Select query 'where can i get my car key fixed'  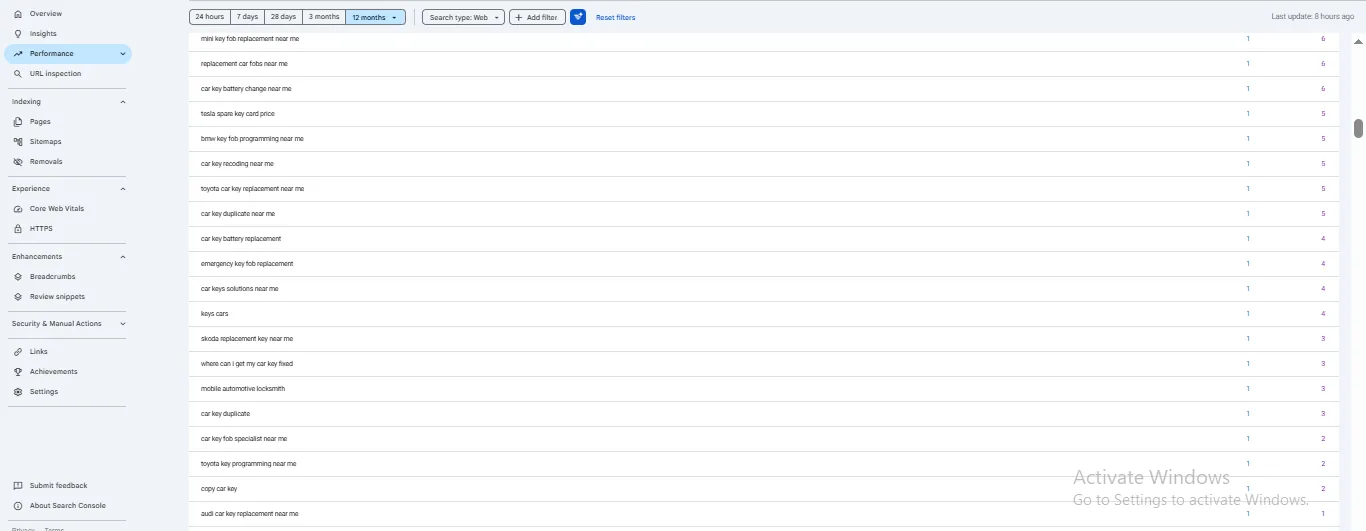[x=247, y=364]
